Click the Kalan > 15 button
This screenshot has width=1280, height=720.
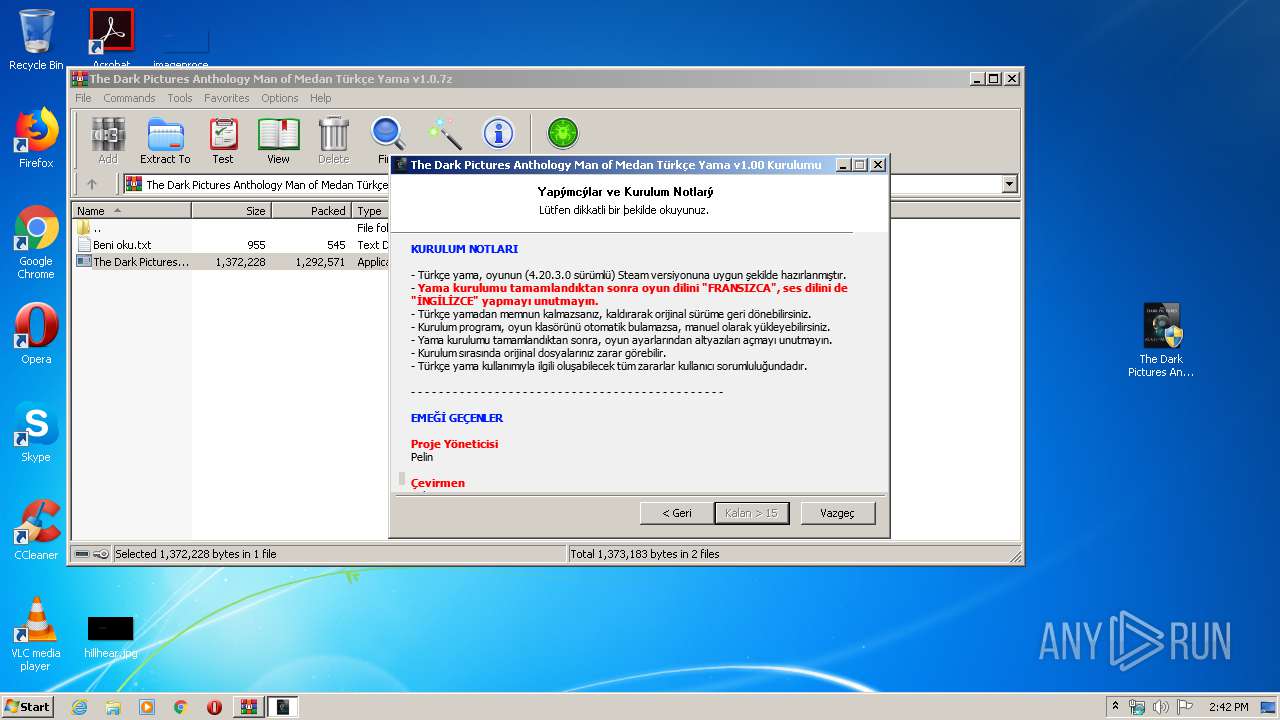click(x=752, y=513)
